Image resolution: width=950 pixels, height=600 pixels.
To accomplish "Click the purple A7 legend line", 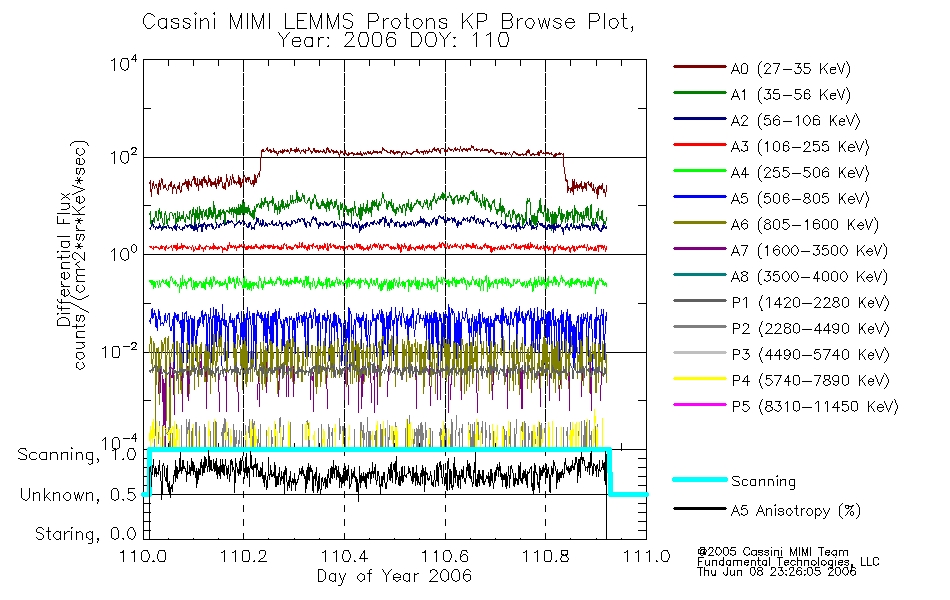I will pyautogui.click(x=700, y=248).
